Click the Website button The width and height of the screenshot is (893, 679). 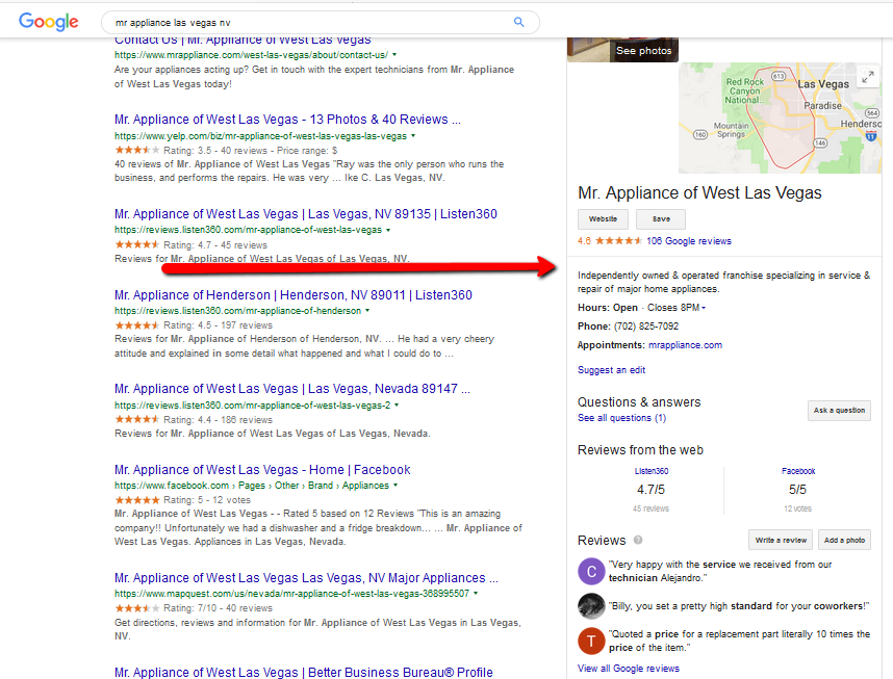pos(603,219)
